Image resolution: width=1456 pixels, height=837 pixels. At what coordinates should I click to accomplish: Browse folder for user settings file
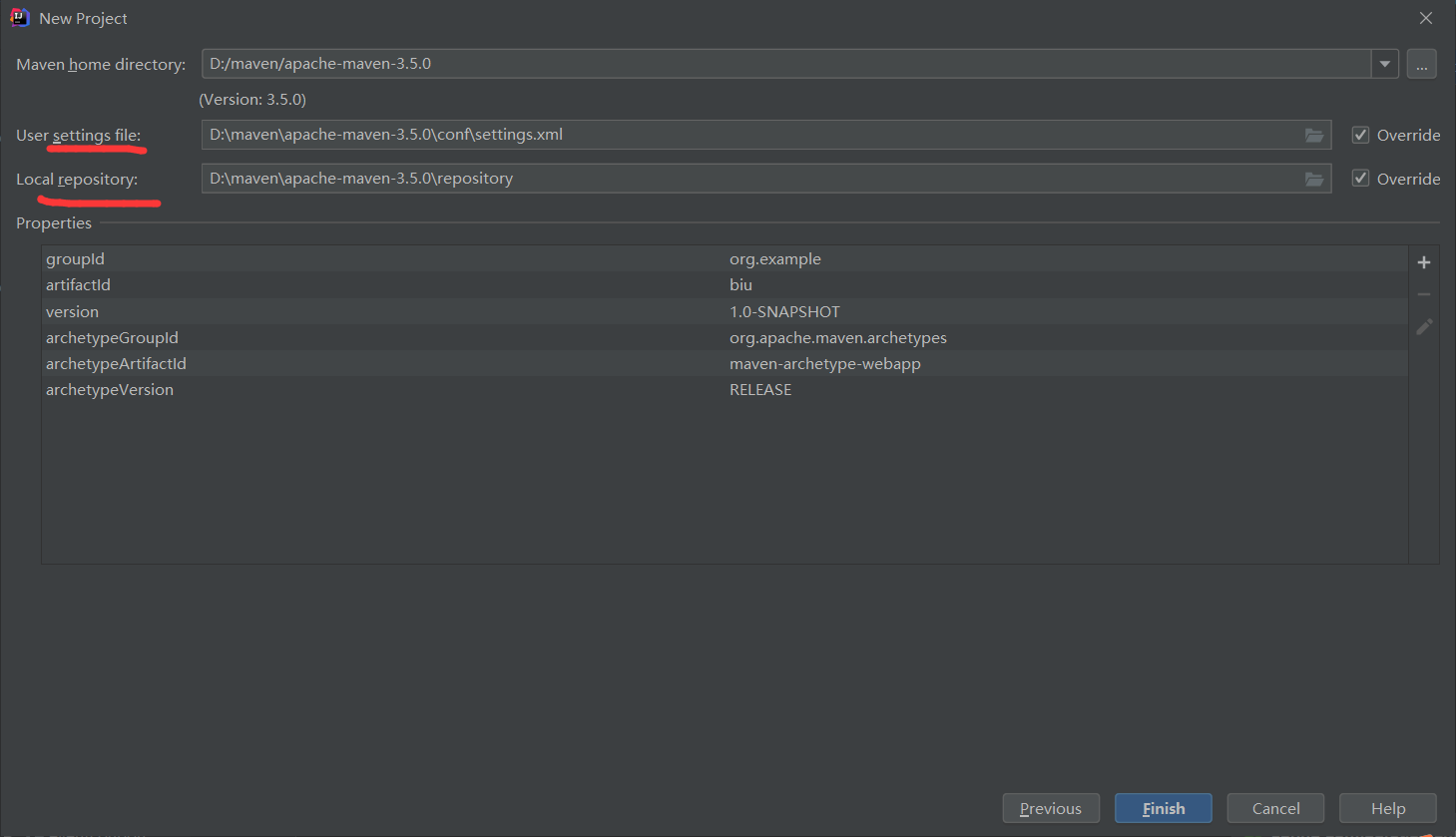point(1314,135)
